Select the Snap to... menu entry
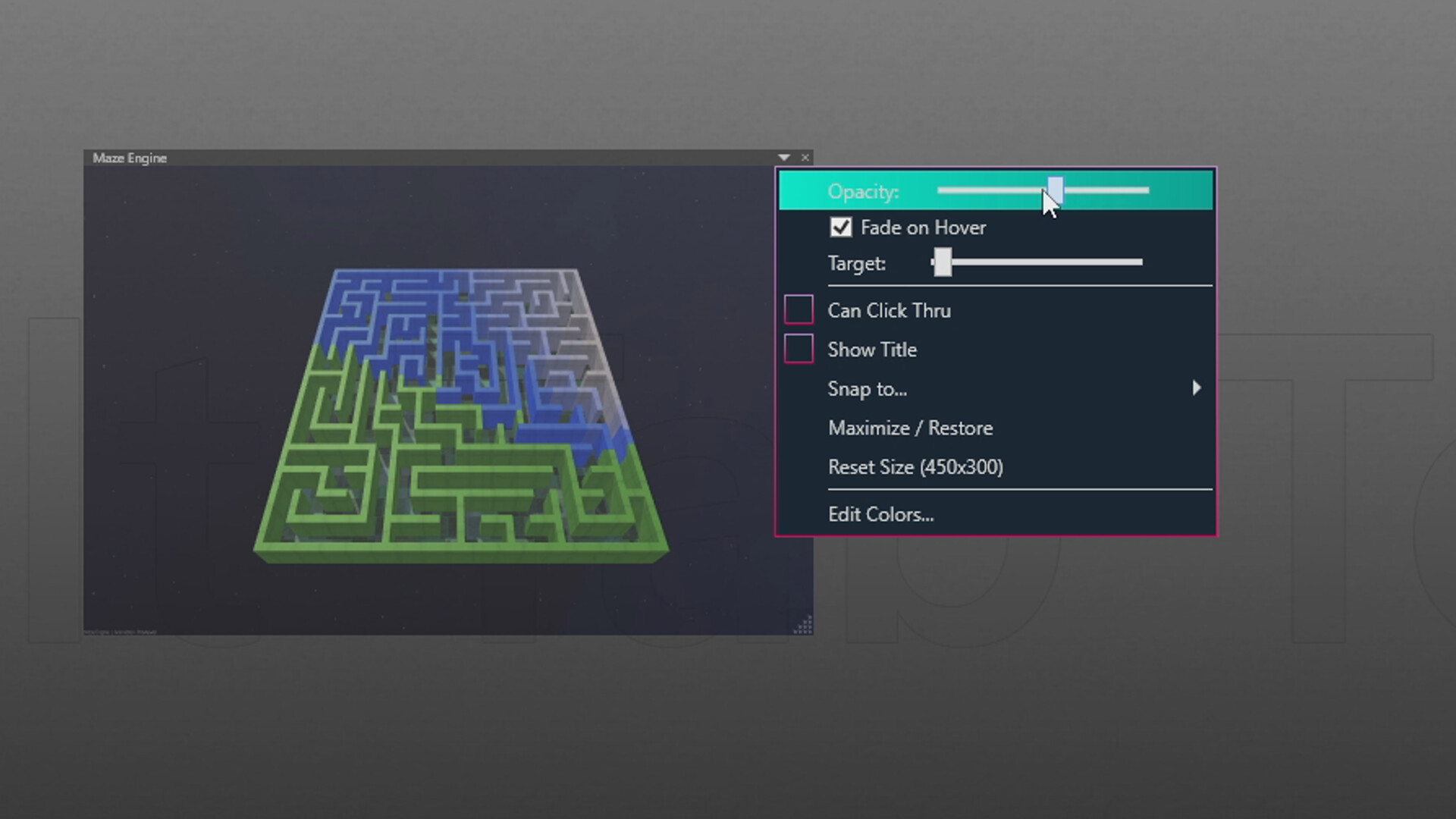The image size is (1456, 819). [x=867, y=389]
